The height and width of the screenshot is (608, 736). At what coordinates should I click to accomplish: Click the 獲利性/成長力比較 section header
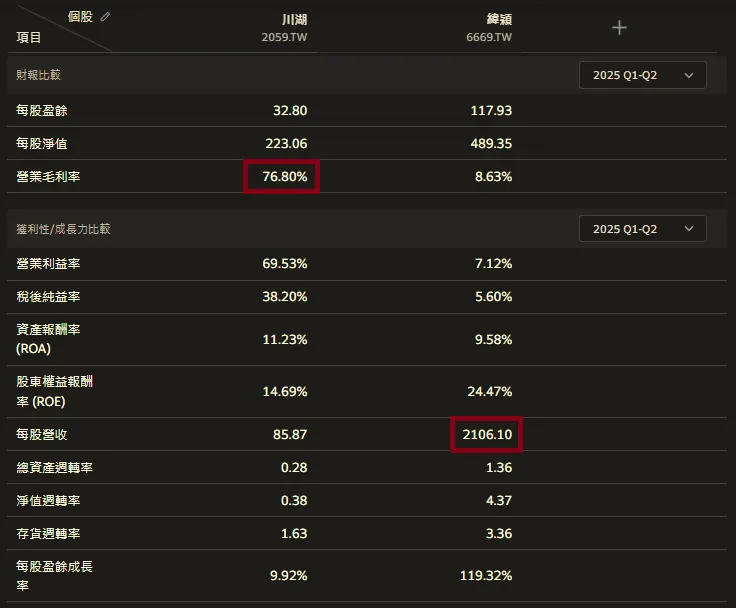pyautogui.click(x=64, y=229)
